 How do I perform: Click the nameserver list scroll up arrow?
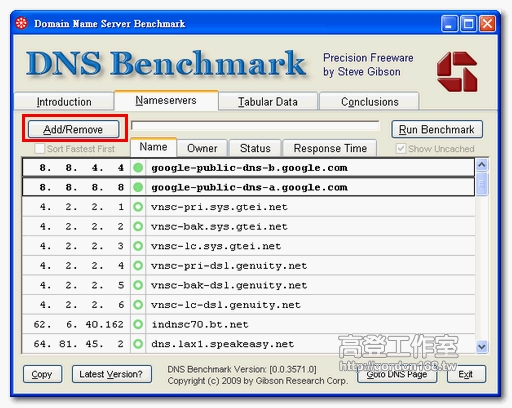pos(482,164)
